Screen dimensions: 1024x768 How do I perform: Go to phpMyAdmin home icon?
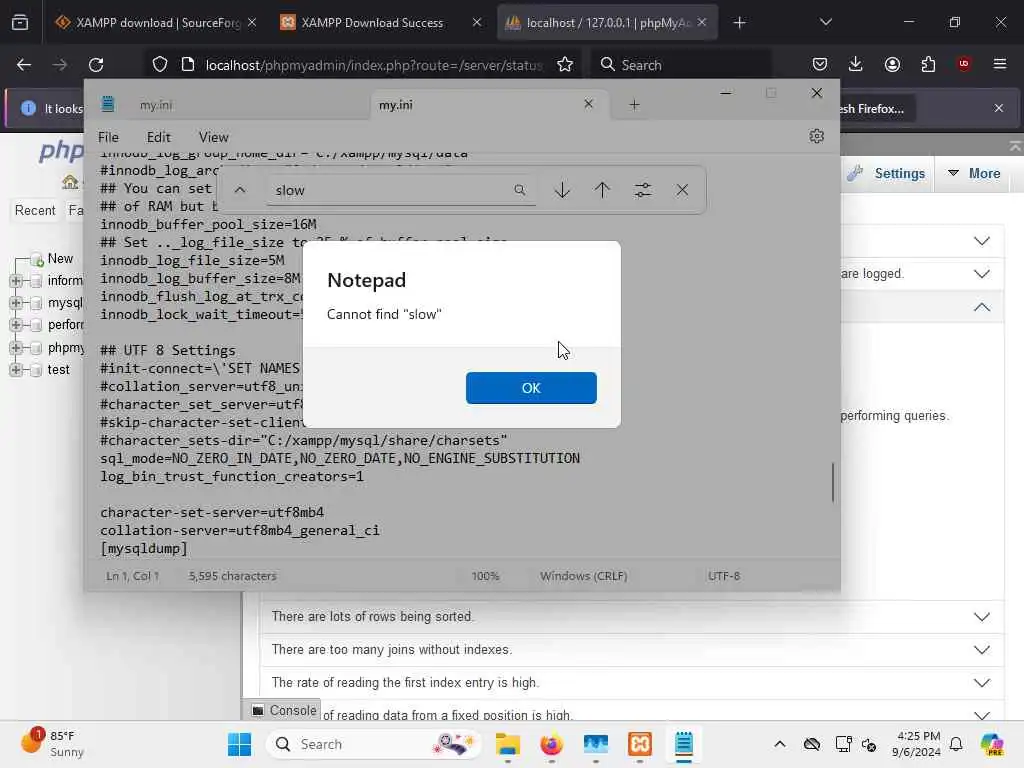(x=70, y=182)
